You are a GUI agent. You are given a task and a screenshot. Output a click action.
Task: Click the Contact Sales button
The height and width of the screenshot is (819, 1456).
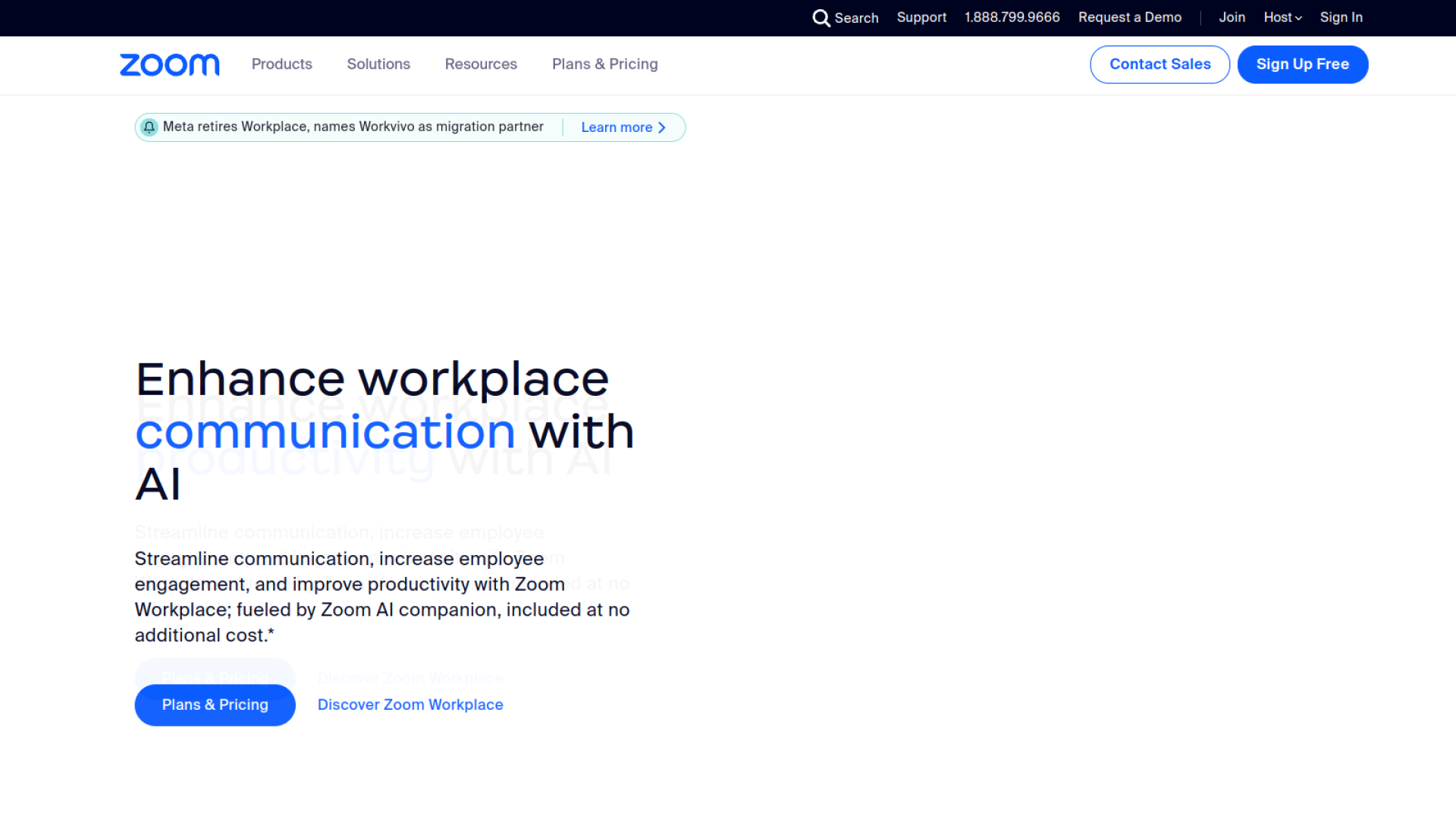[x=1159, y=64]
